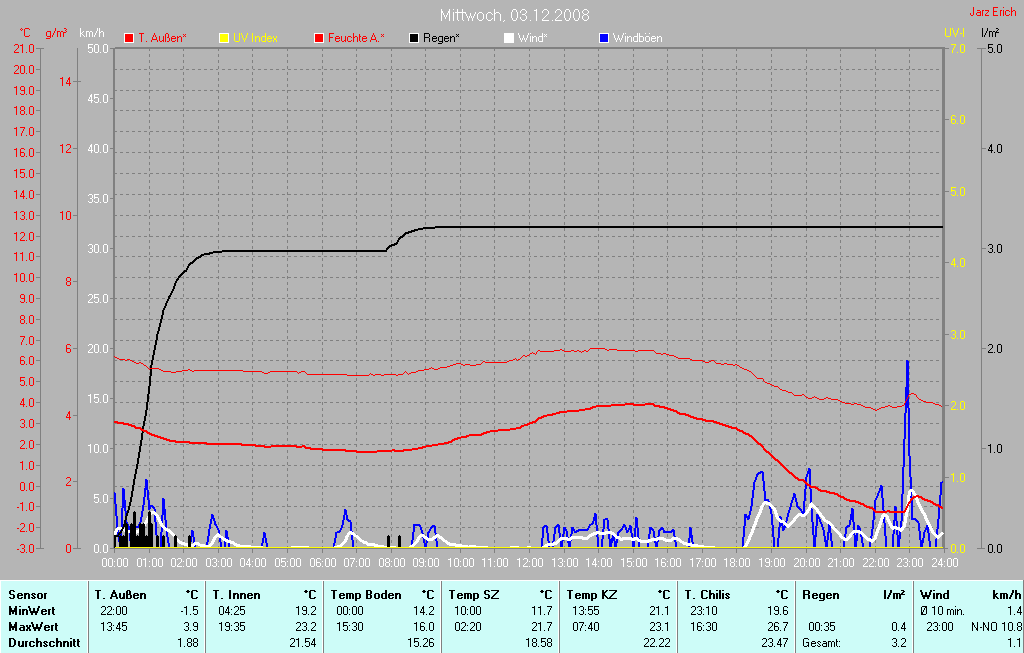Click the 'Sensor' row header in table
The width and height of the screenshot is (1024, 653).
[28, 595]
